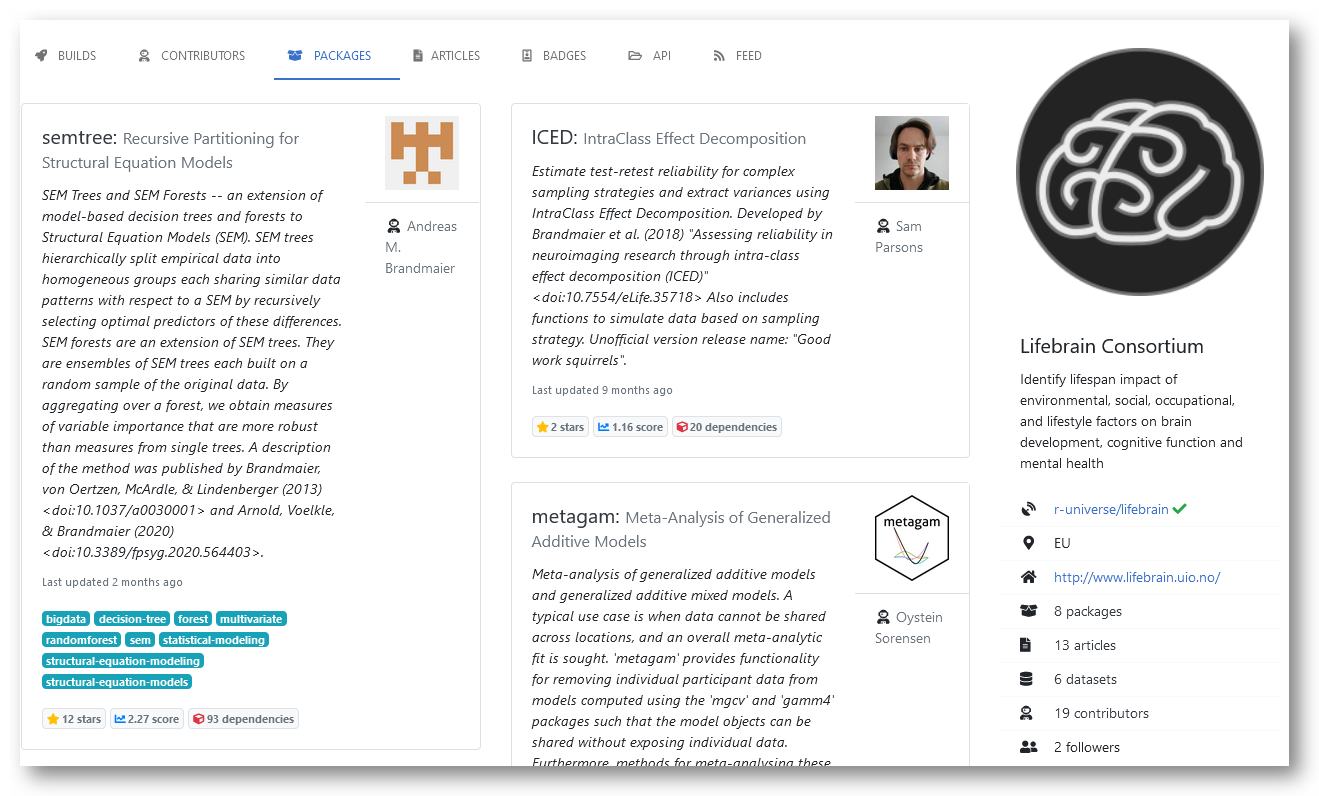The height and width of the screenshot is (796, 1319).
Task: Switch to the Articles tab
Action: point(445,56)
